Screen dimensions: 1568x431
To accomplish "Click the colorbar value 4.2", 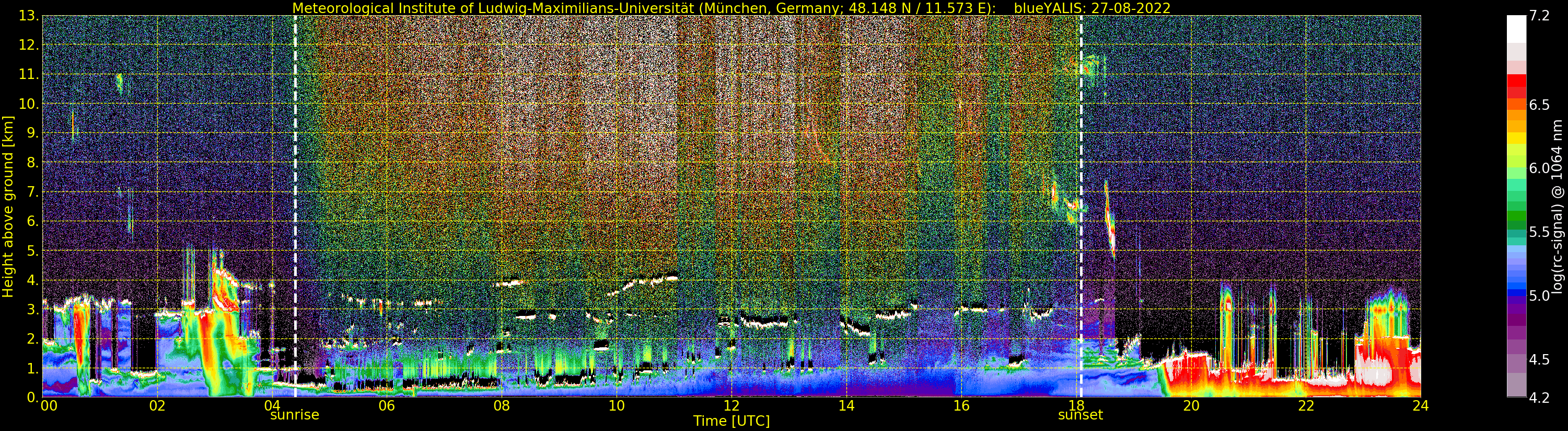I will [x=1539, y=398].
